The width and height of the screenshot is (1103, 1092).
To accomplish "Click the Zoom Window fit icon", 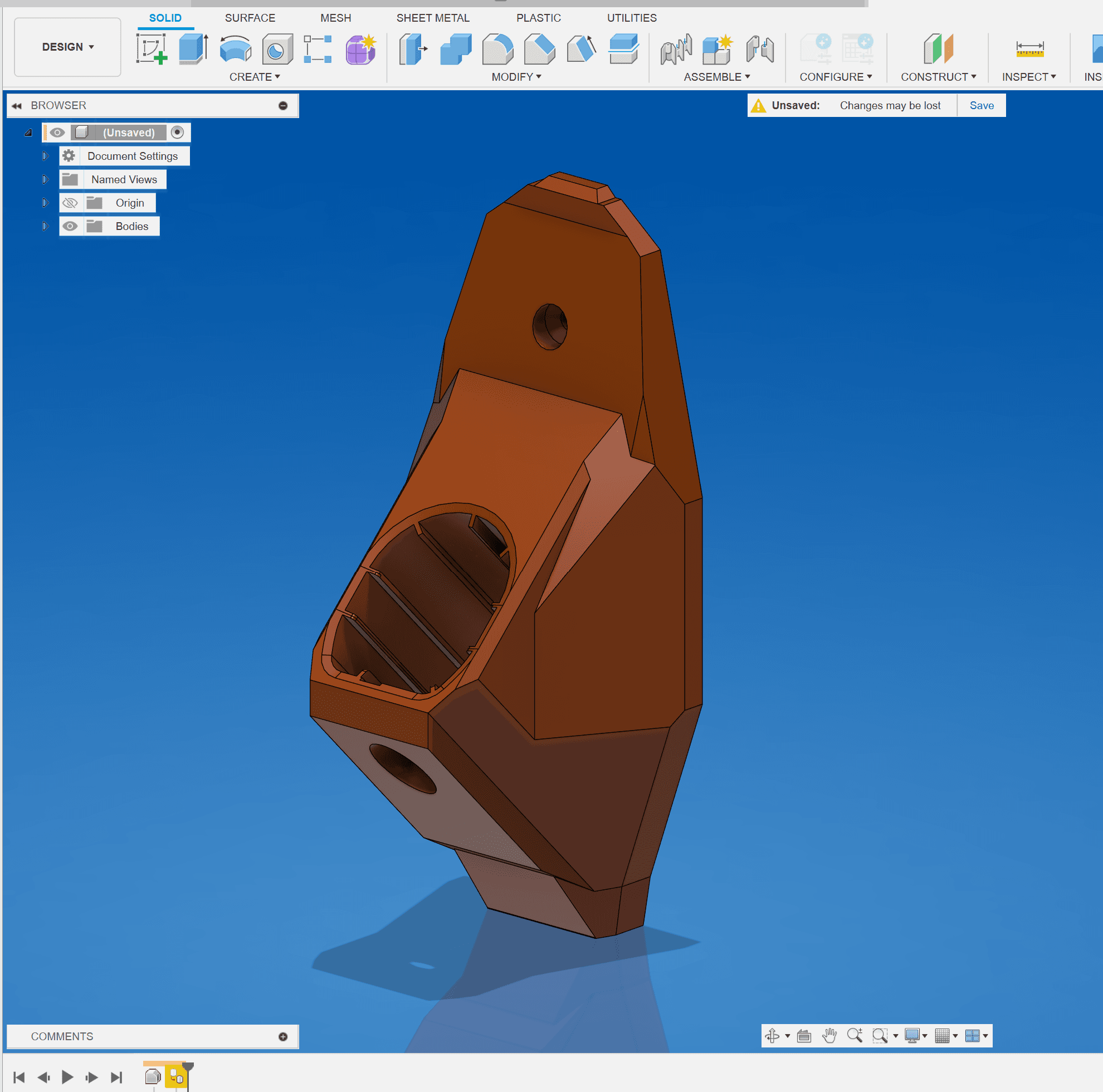I will pos(880,1036).
